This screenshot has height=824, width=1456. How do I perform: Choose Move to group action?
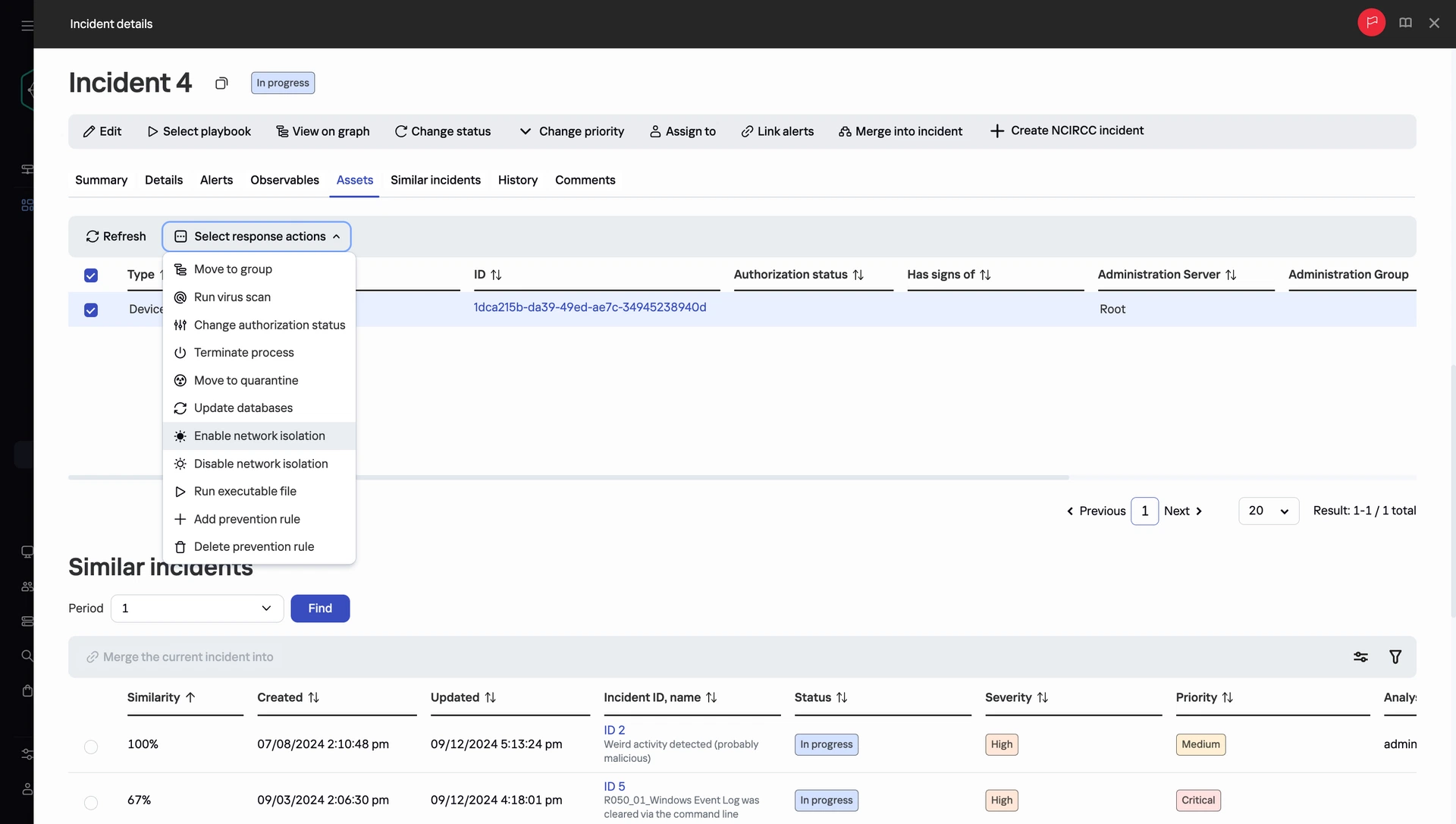tap(259, 269)
